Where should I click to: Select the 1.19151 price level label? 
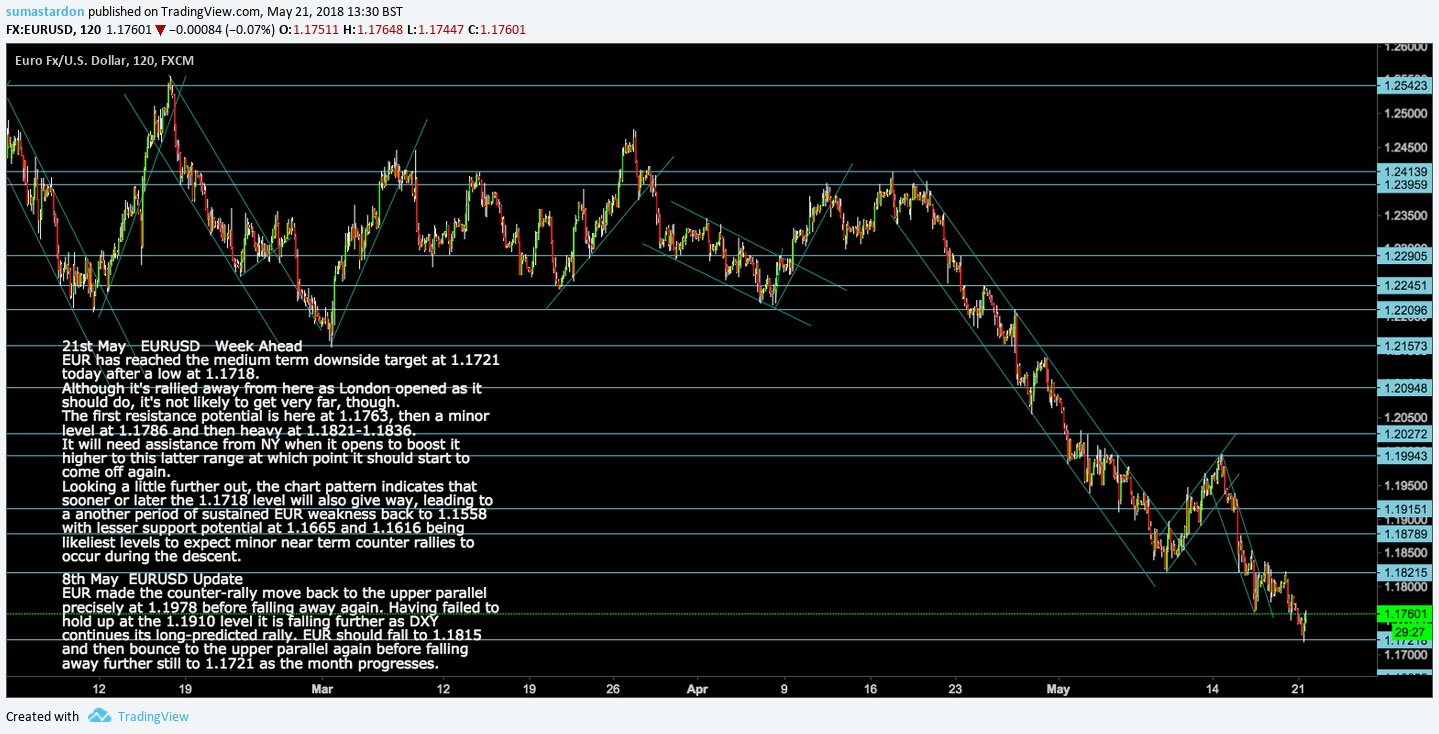pyautogui.click(x=1405, y=509)
